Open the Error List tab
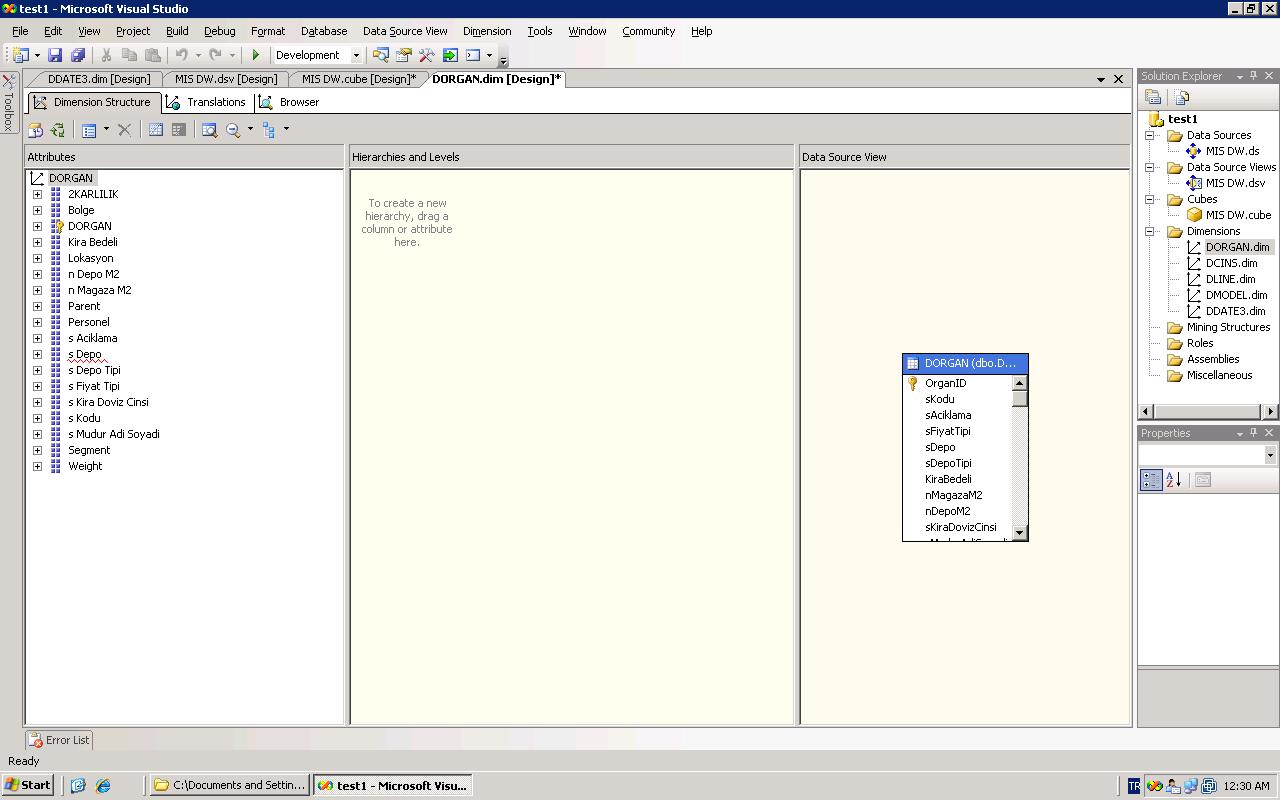Viewport: 1280px width, 800px height. coord(58,740)
